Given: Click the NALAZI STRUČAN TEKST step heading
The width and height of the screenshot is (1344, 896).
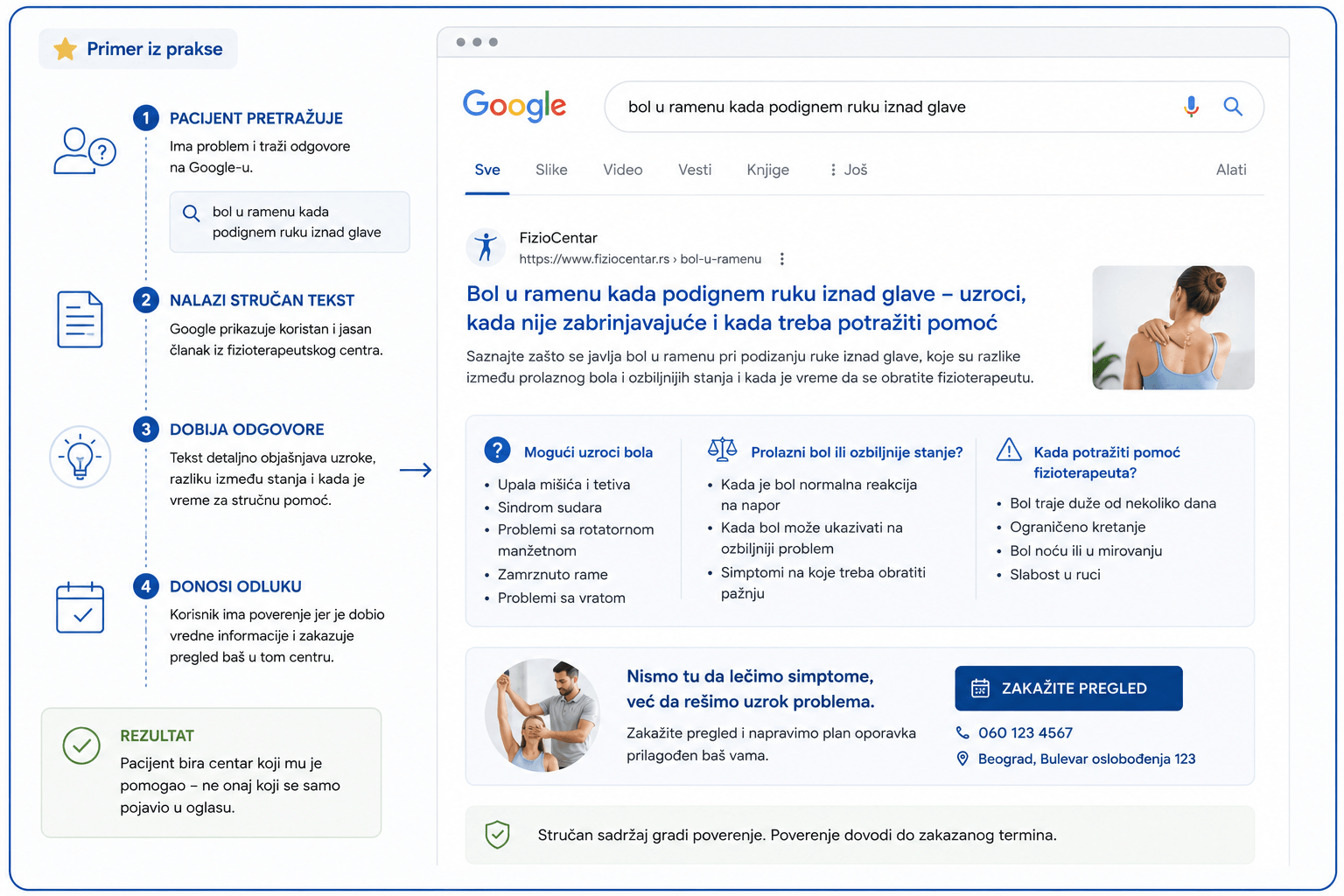Looking at the screenshot, I should coord(262,300).
